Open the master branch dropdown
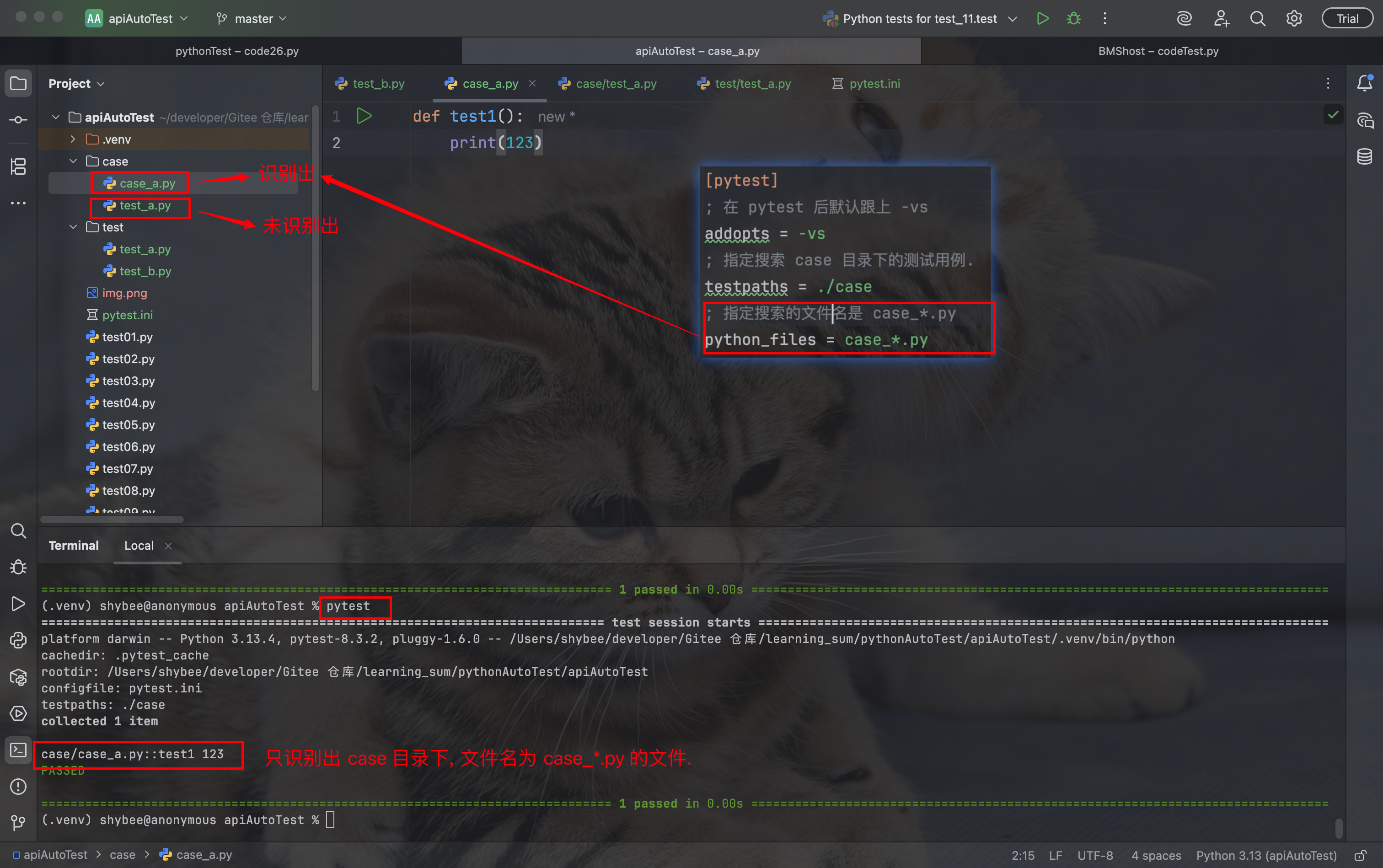 [x=252, y=19]
